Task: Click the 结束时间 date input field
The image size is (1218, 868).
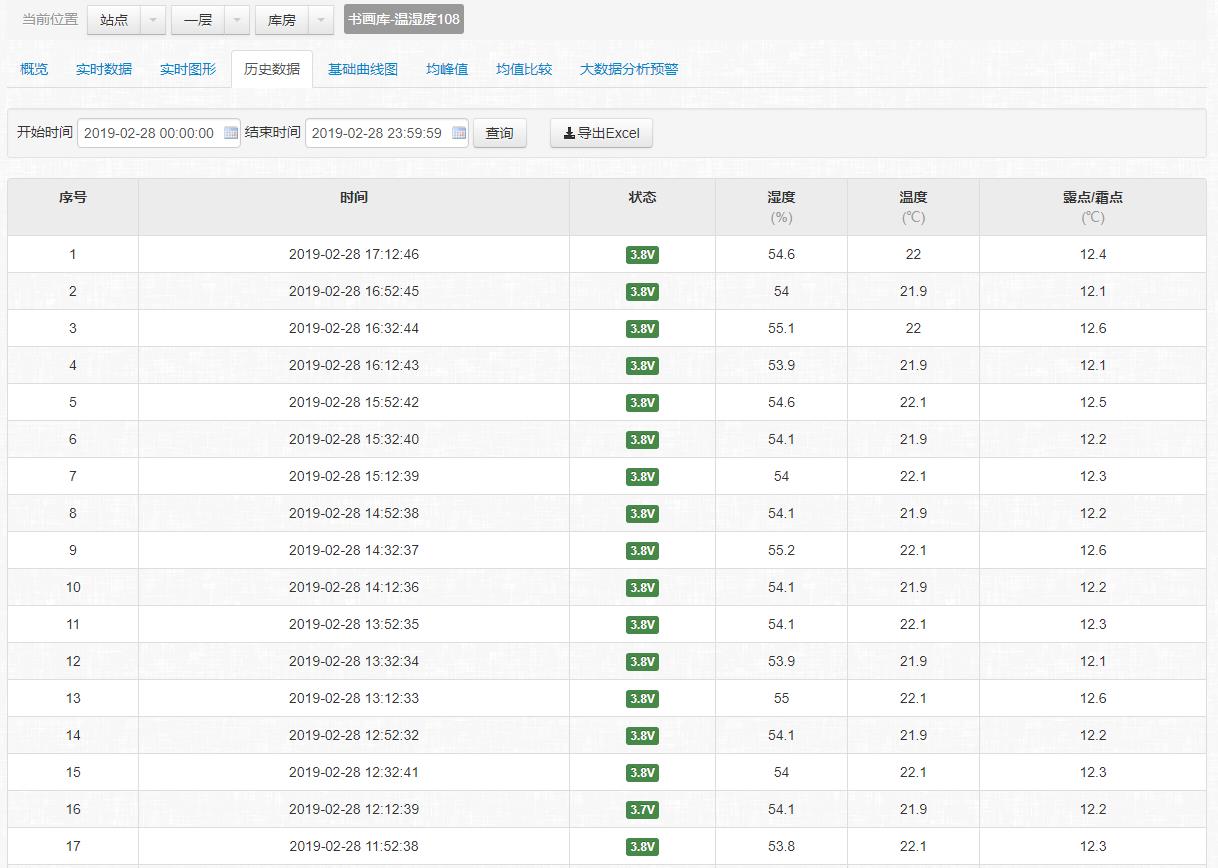Action: pyautogui.click(x=387, y=133)
